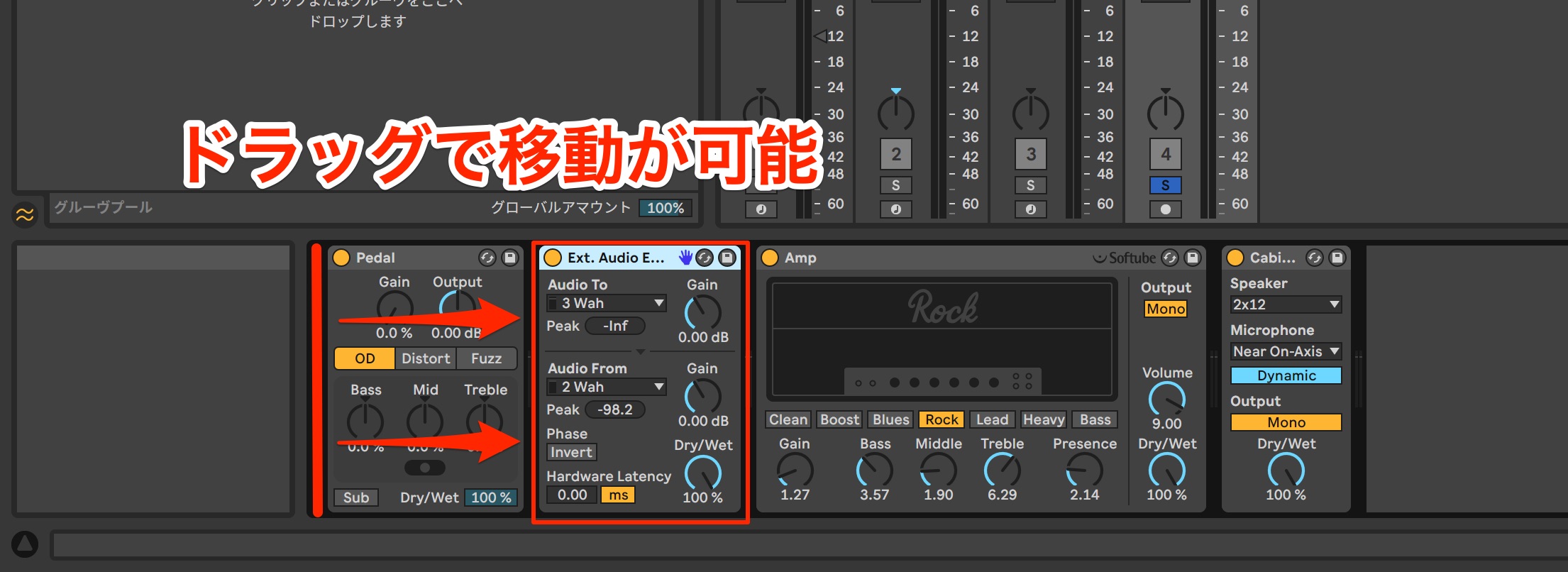Click the Amp Presence knob
Image resolution: width=1568 pixels, height=572 pixels.
(1084, 471)
